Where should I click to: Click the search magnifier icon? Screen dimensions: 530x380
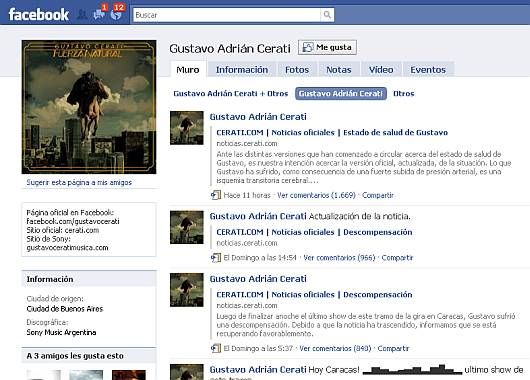(x=327, y=15)
